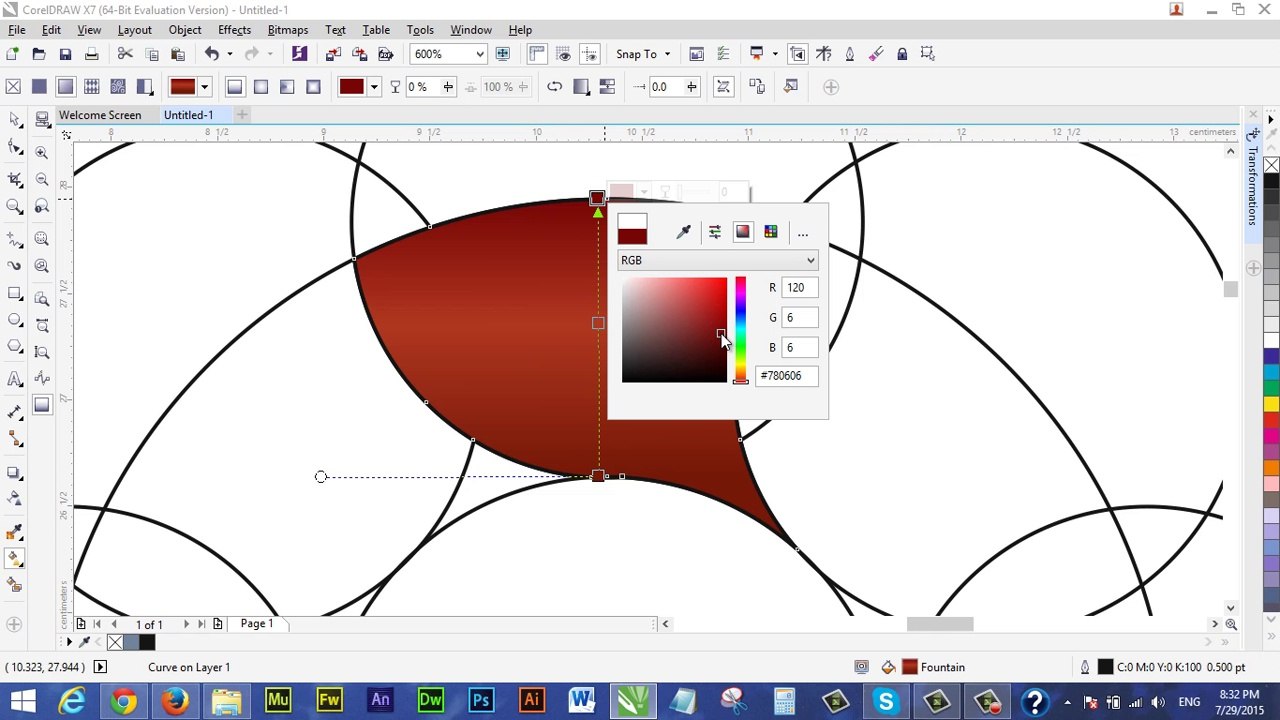Choose the Rectangle tool

pos(15,294)
